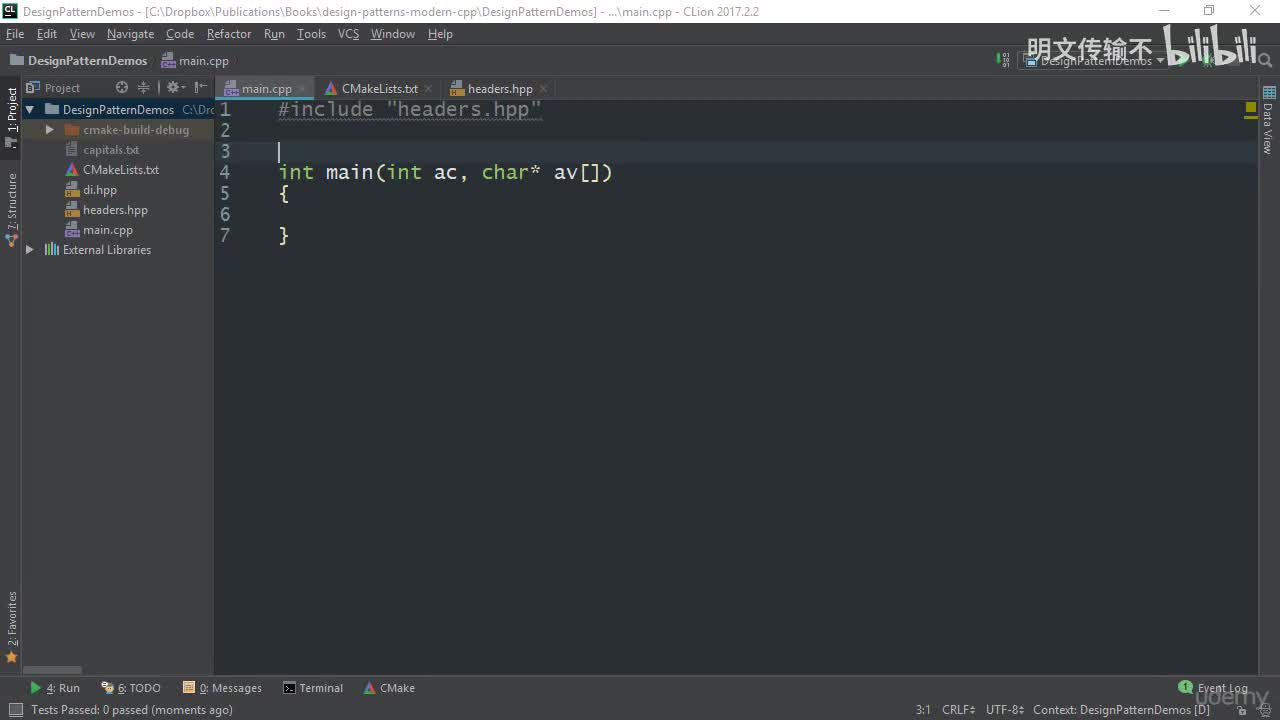The height and width of the screenshot is (720, 1280).
Task: Click the External Libraries bars icon
Action: click(x=52, y=250)
